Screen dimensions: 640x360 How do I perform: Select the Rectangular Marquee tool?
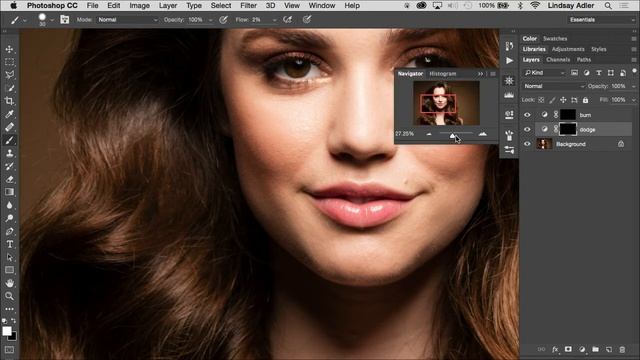(x=9, y=62)
